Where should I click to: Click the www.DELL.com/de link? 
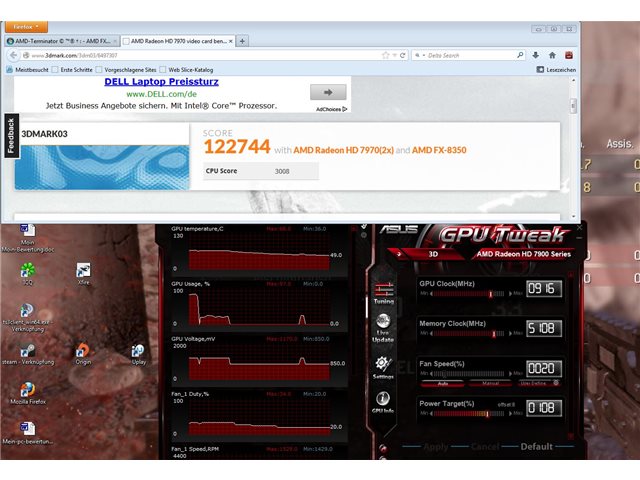[162, 94]
